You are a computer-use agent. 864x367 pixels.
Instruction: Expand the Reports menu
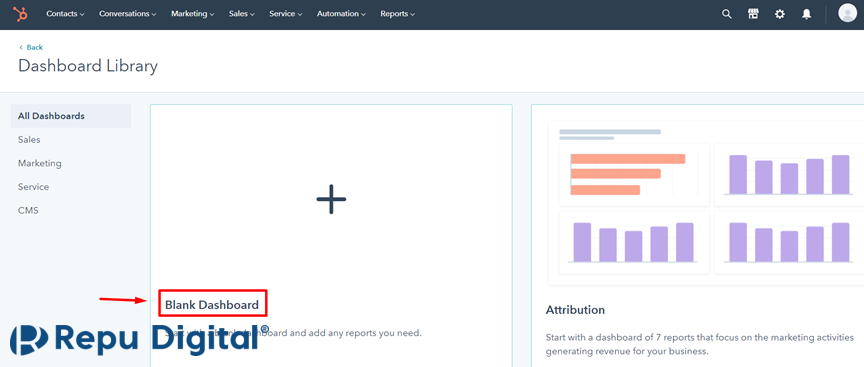[398, 14]
